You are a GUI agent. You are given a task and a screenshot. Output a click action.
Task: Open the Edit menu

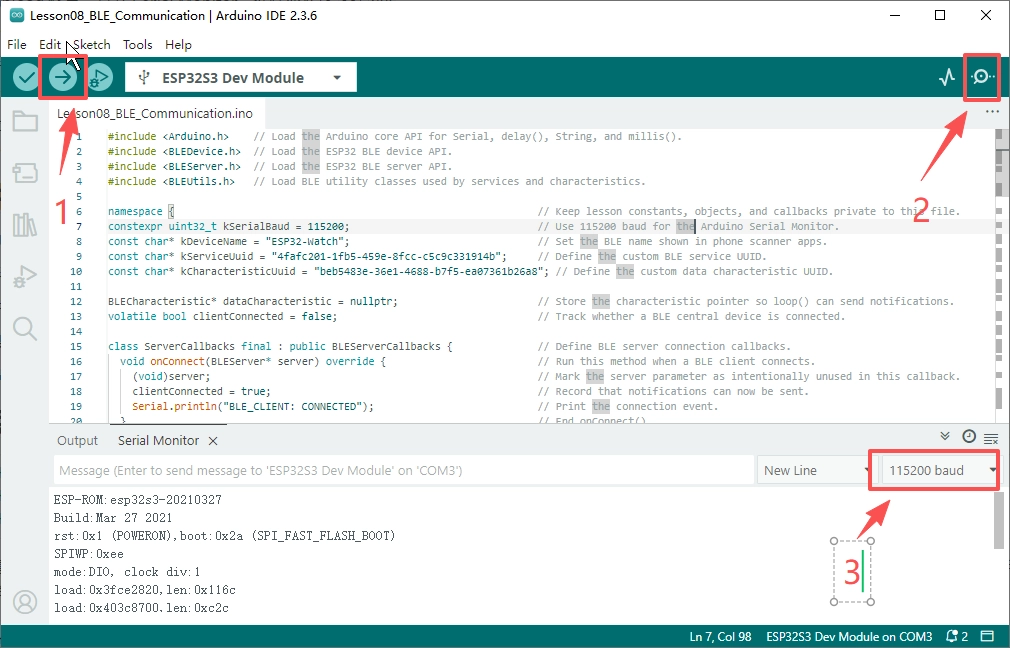click(x=50, y=44)
